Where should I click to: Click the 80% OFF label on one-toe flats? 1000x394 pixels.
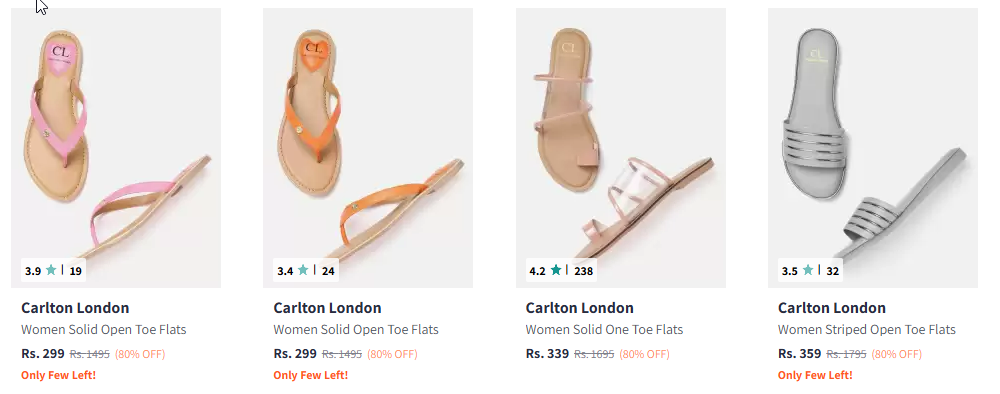pos(644,354)
